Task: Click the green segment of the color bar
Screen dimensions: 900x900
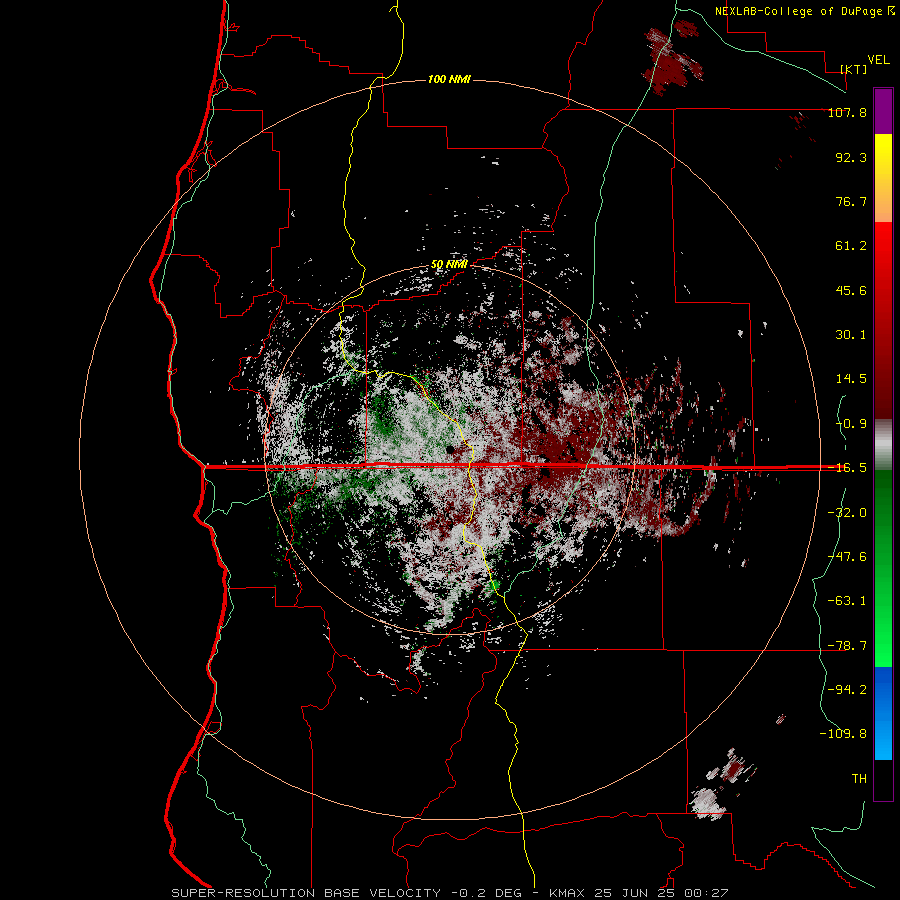Action: (x=883, y=568)
